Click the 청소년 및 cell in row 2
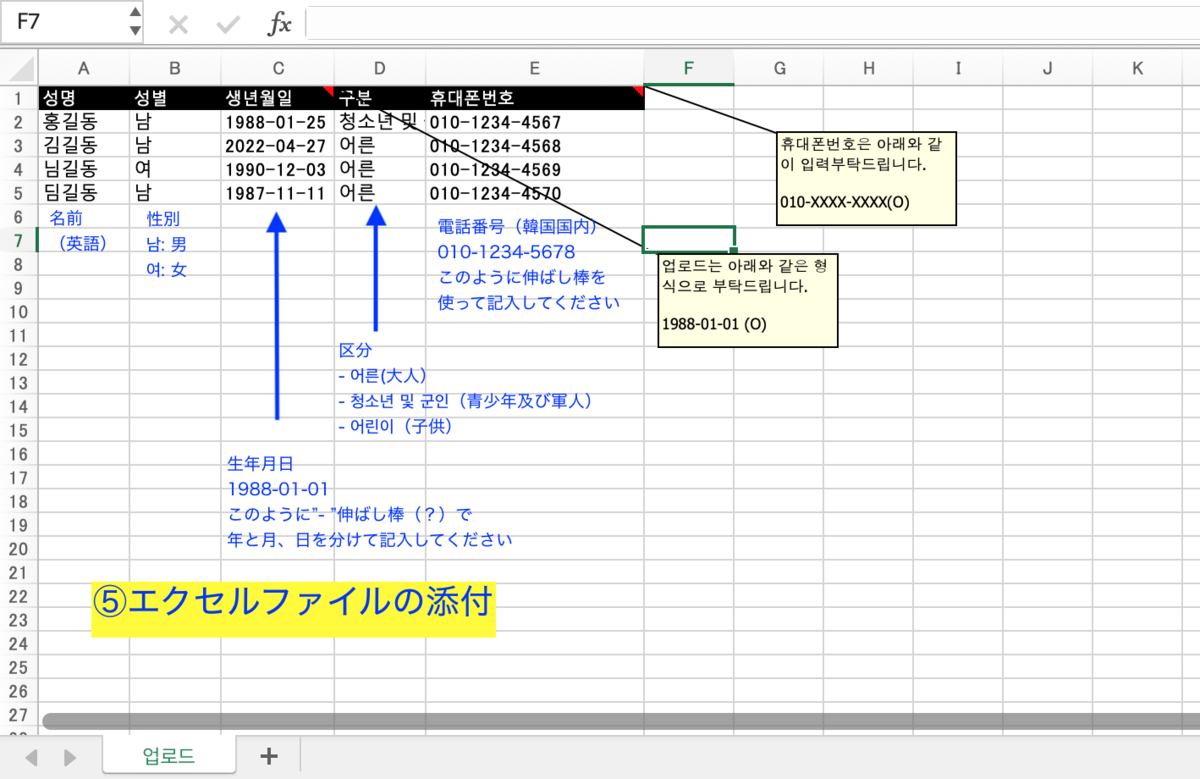 (380, 122)
